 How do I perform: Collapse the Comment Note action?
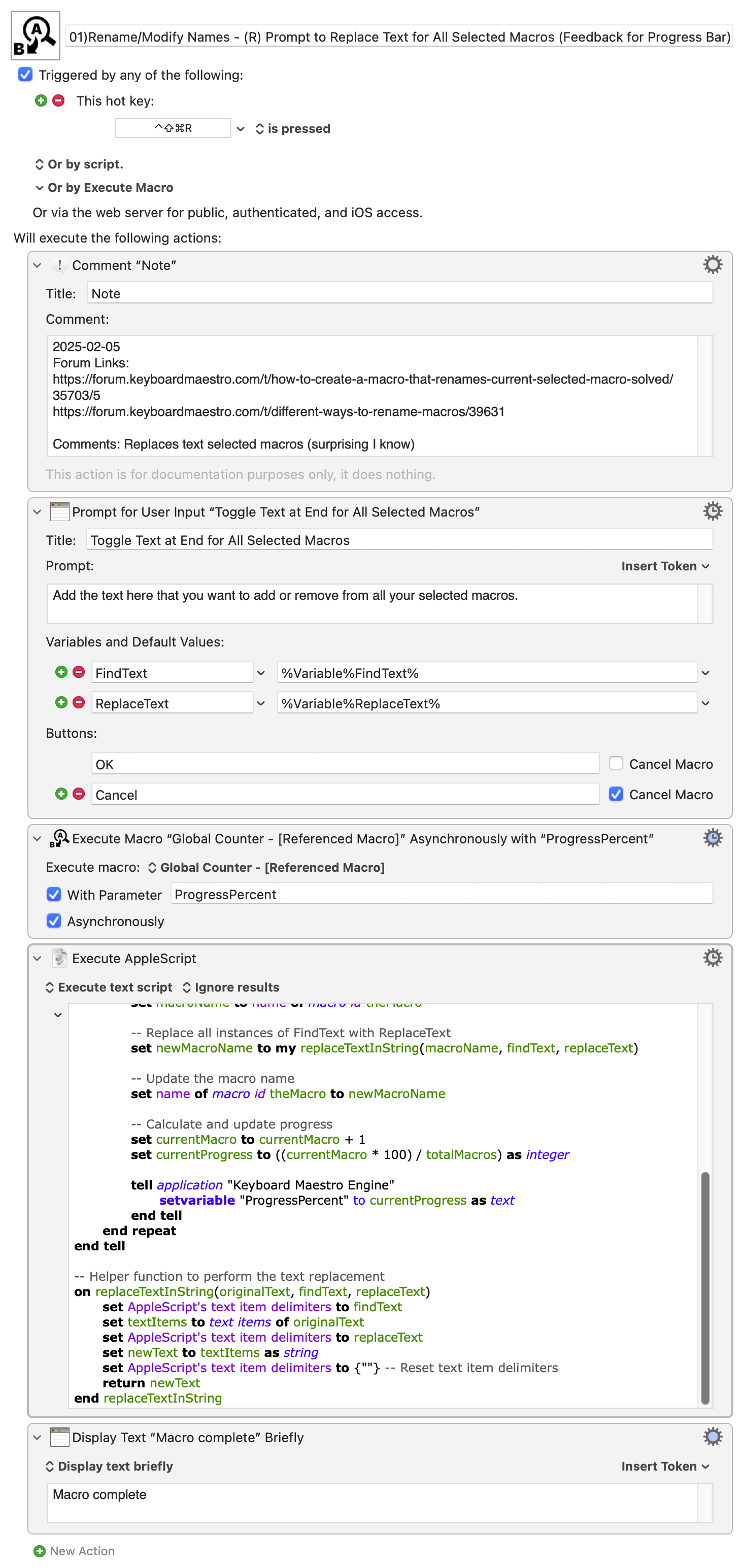tap(37, 265)
